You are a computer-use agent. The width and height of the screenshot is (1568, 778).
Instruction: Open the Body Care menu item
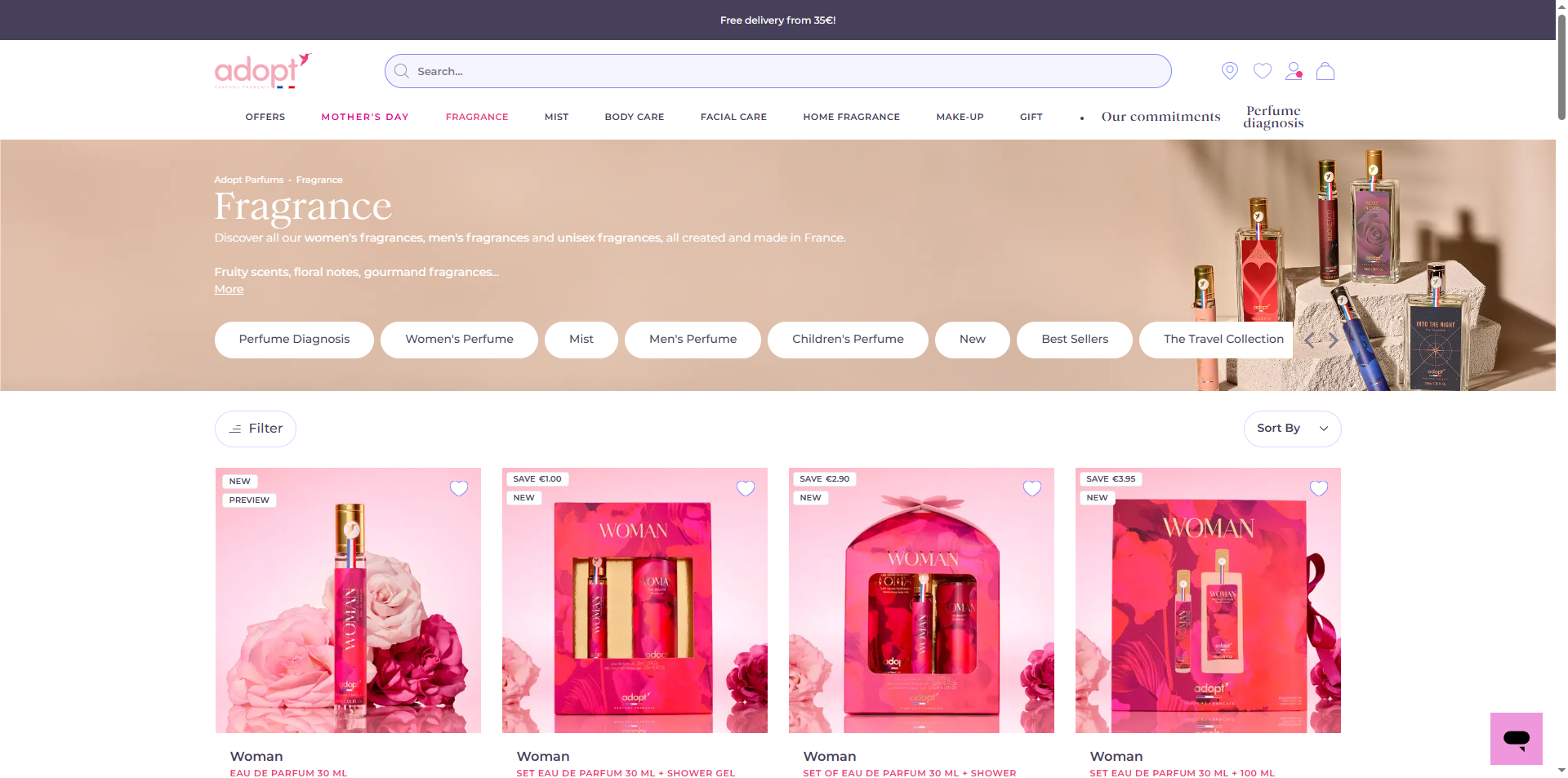[635, 117]
